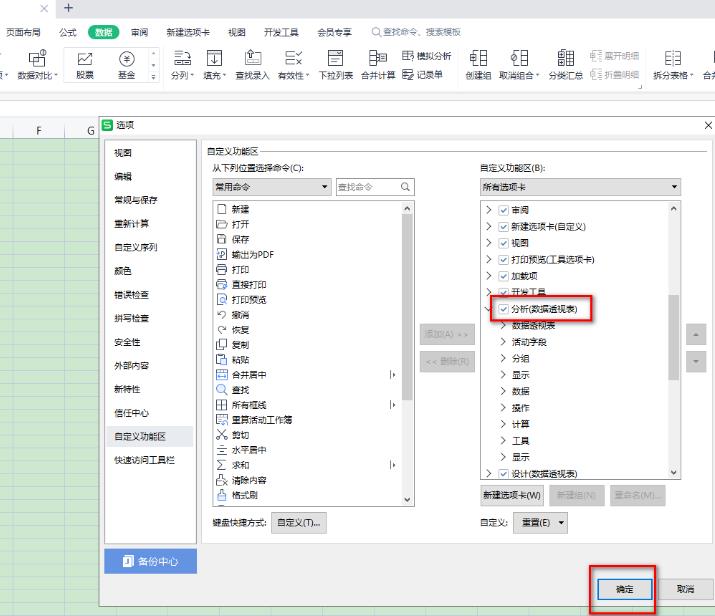Click the search magnifier in 查找命令 box
Screen dimensions: 715x616
[405, 187]
